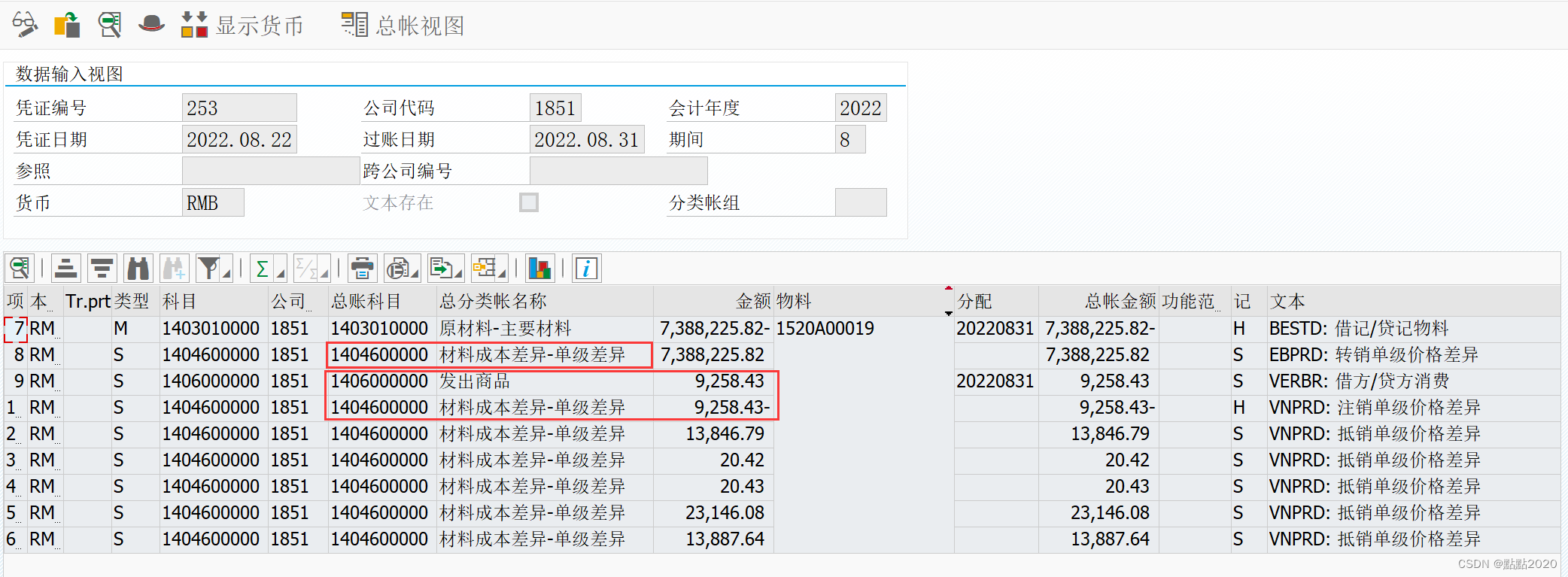Open the dropdown arrow next to sigma Total
1568x577 pixels.
[281, 272]
